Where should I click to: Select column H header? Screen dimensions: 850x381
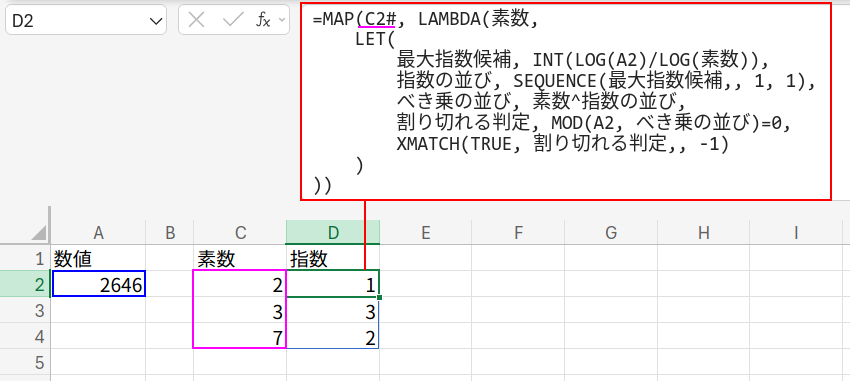pyautogui.click(x=703, y=233)
